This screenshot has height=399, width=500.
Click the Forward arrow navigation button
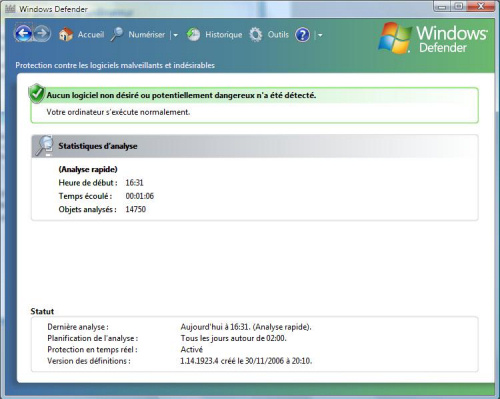(42, 33)
